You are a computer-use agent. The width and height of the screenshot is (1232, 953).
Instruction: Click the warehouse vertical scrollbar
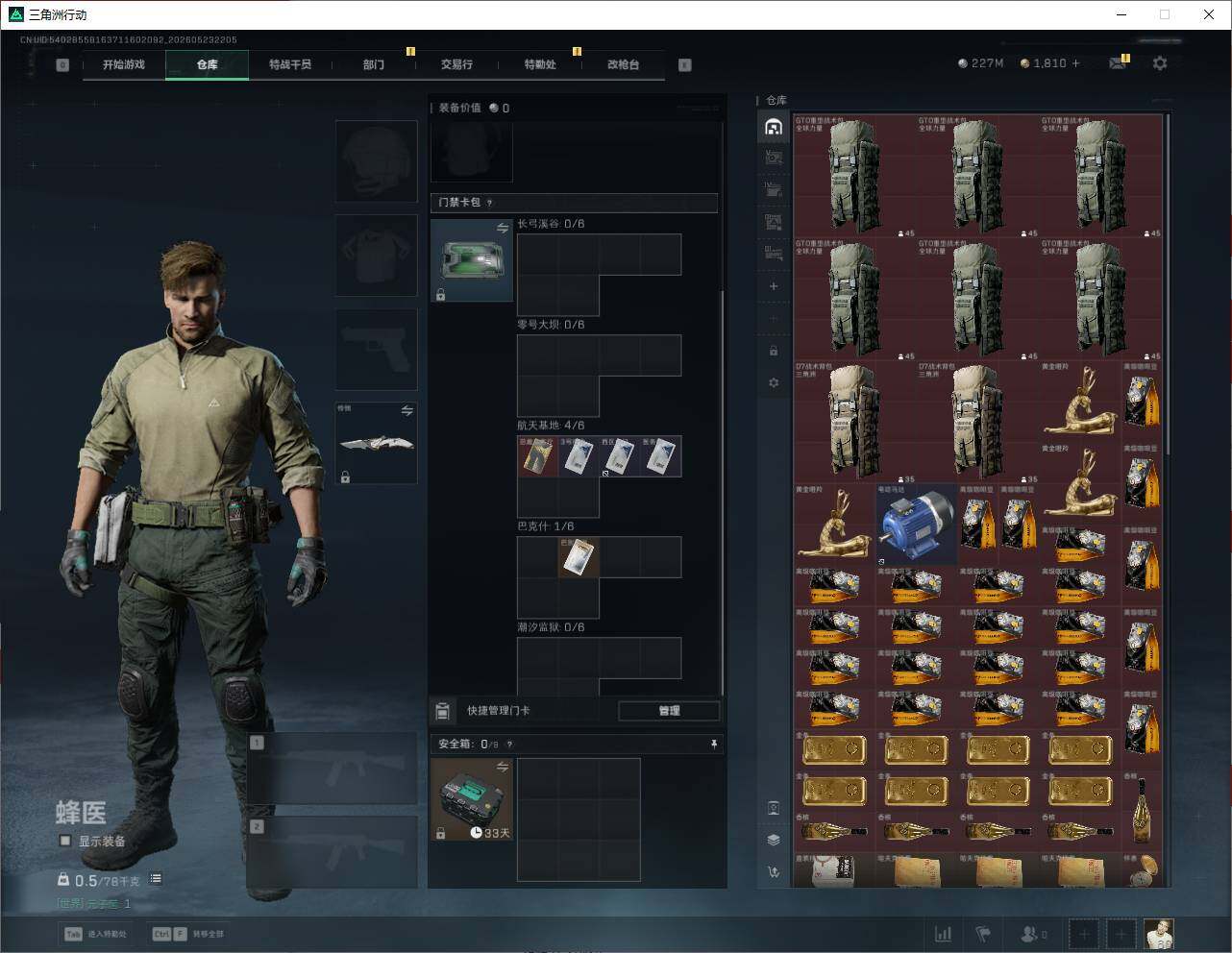click(1168, 284)
